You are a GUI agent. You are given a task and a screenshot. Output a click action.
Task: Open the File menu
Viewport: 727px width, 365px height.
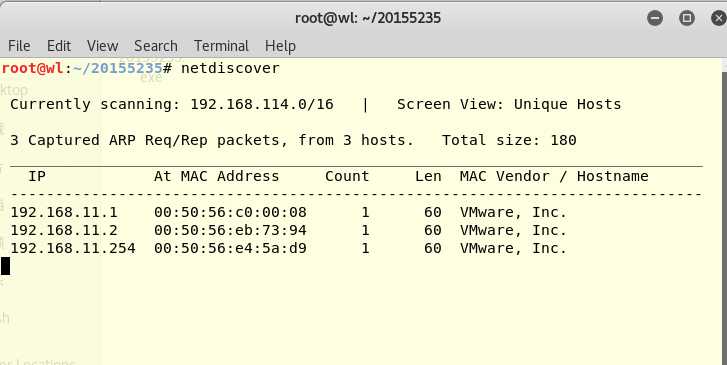tap(19, 46)
